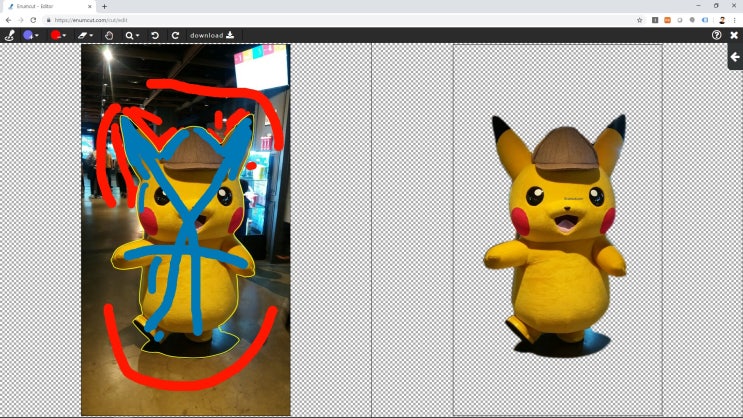This screenshot has height=418, width=743.
Task: Reload the current page
Action: pos(33,20)
